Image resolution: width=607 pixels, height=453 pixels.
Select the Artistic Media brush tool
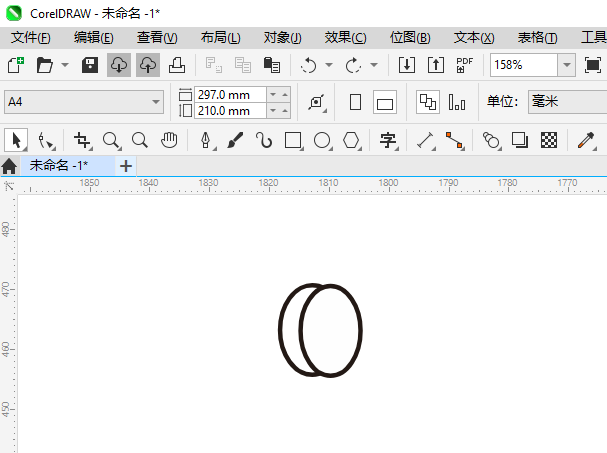(235, 140)
